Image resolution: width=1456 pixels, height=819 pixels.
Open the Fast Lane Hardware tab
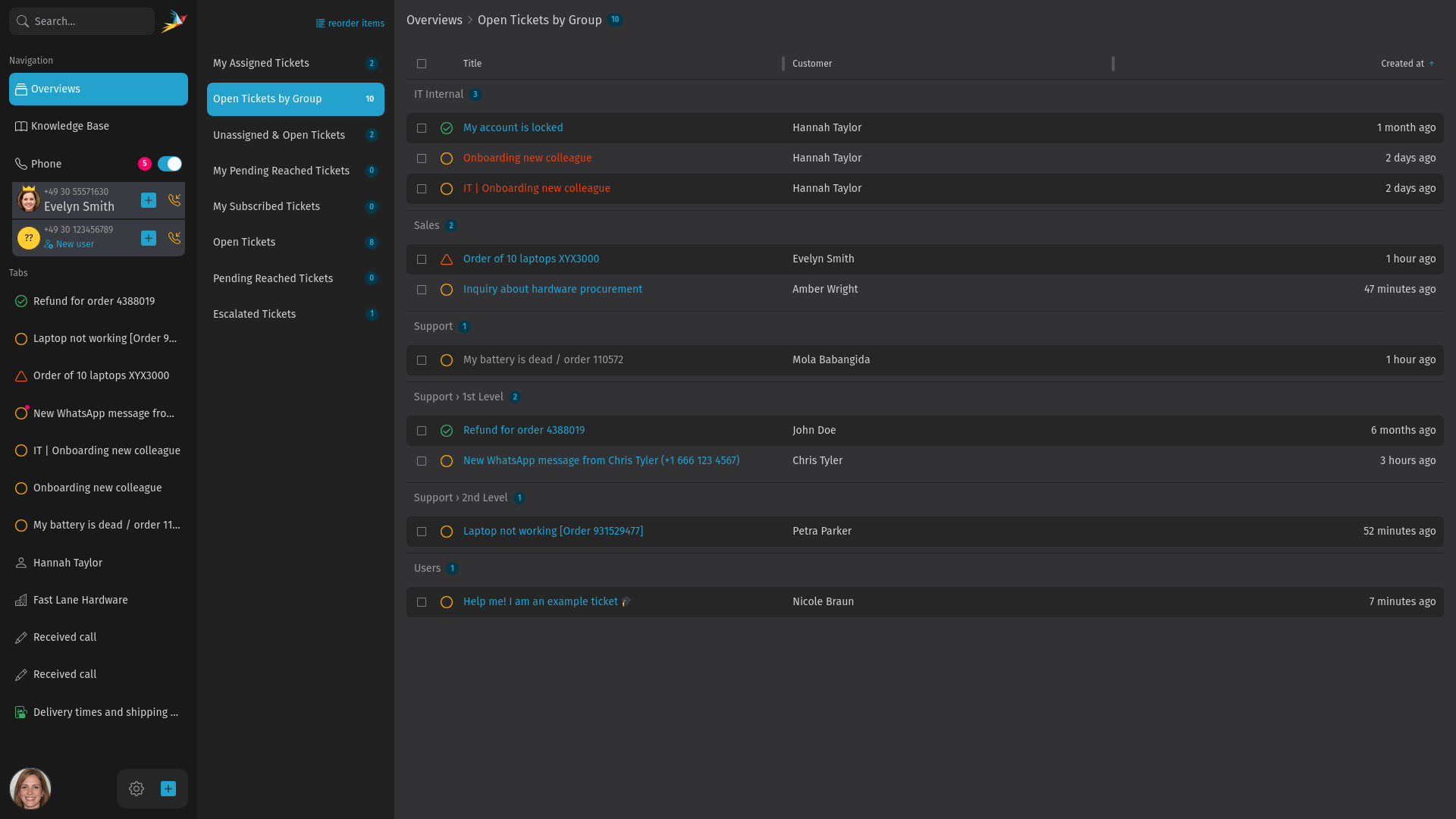point(99,600)
